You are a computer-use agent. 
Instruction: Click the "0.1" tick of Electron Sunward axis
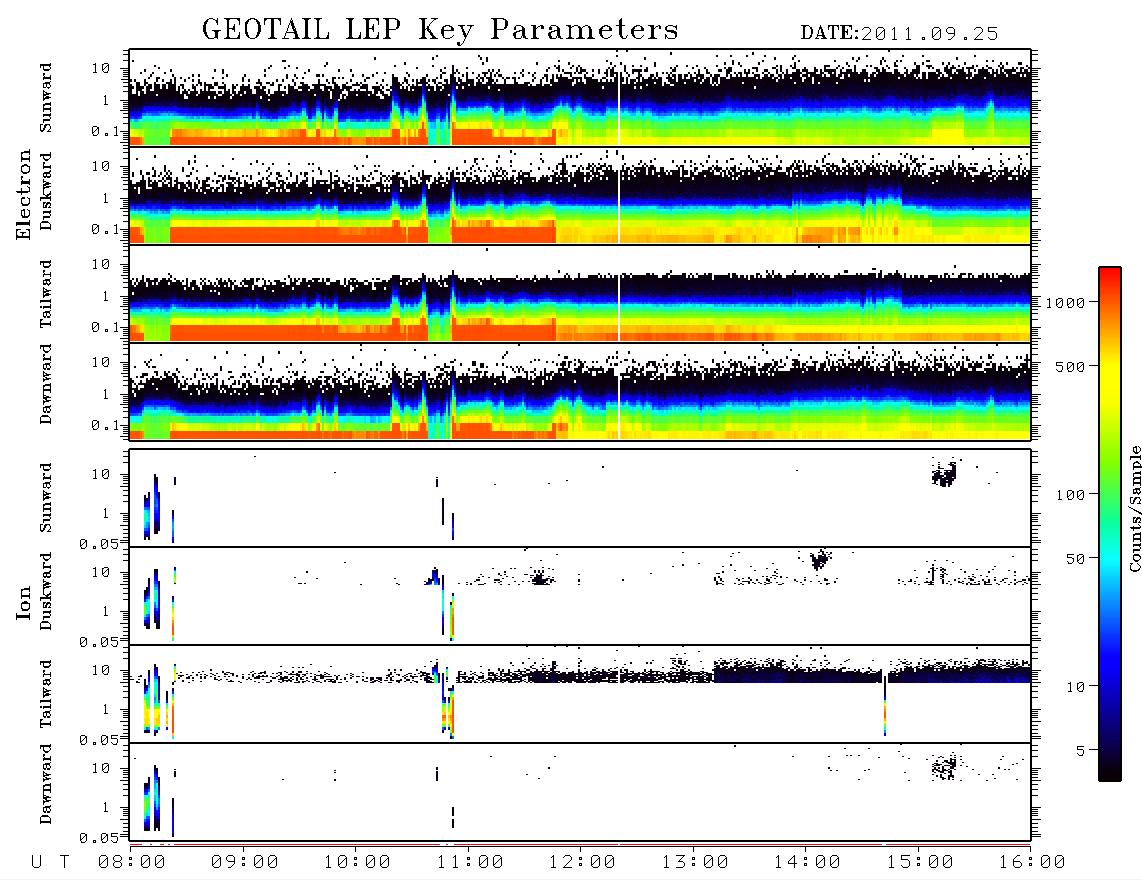click(105, 132)
